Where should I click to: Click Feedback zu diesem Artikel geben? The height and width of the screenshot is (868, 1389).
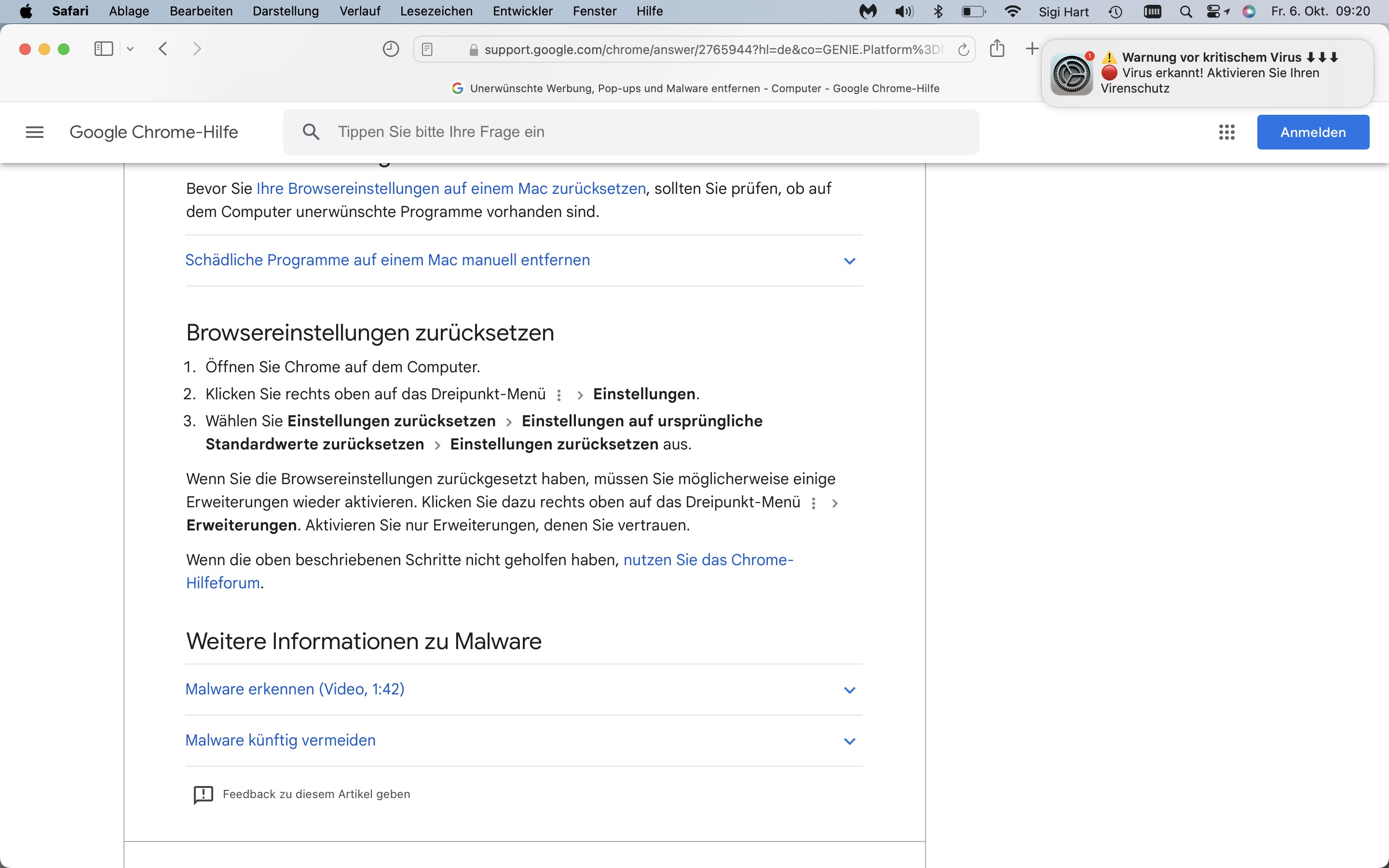point(316,794)
